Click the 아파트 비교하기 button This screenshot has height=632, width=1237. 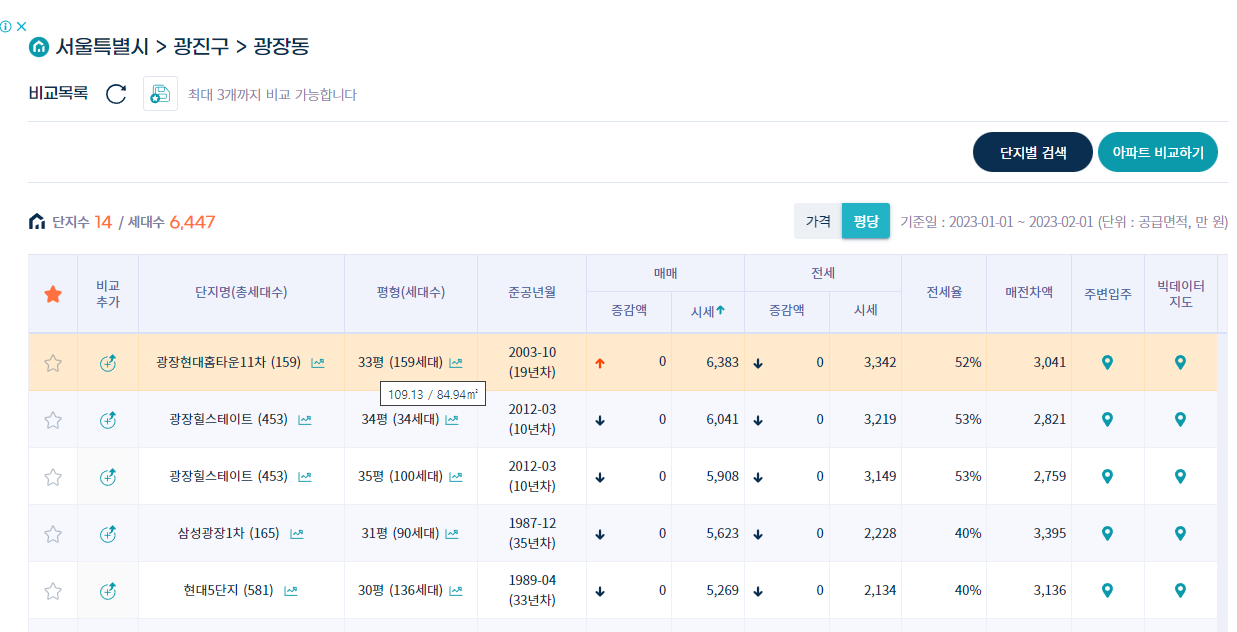(x=1157, y=151)
